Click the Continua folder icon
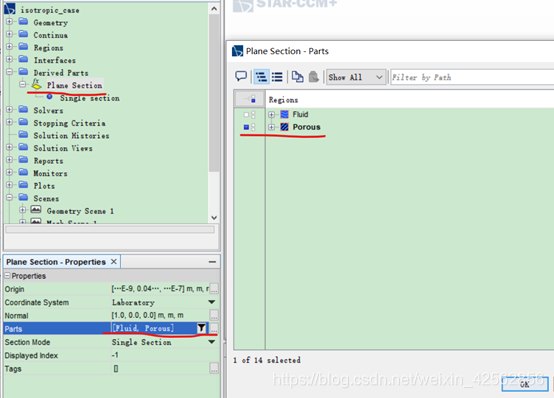This screenshot has height=398, width=554. click(x=23, y=34)
